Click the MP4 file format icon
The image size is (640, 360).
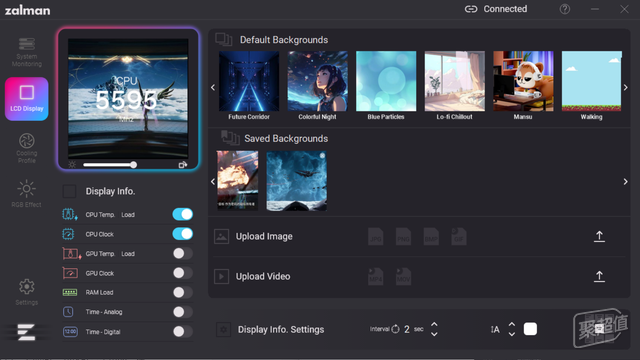click(376, 277)
